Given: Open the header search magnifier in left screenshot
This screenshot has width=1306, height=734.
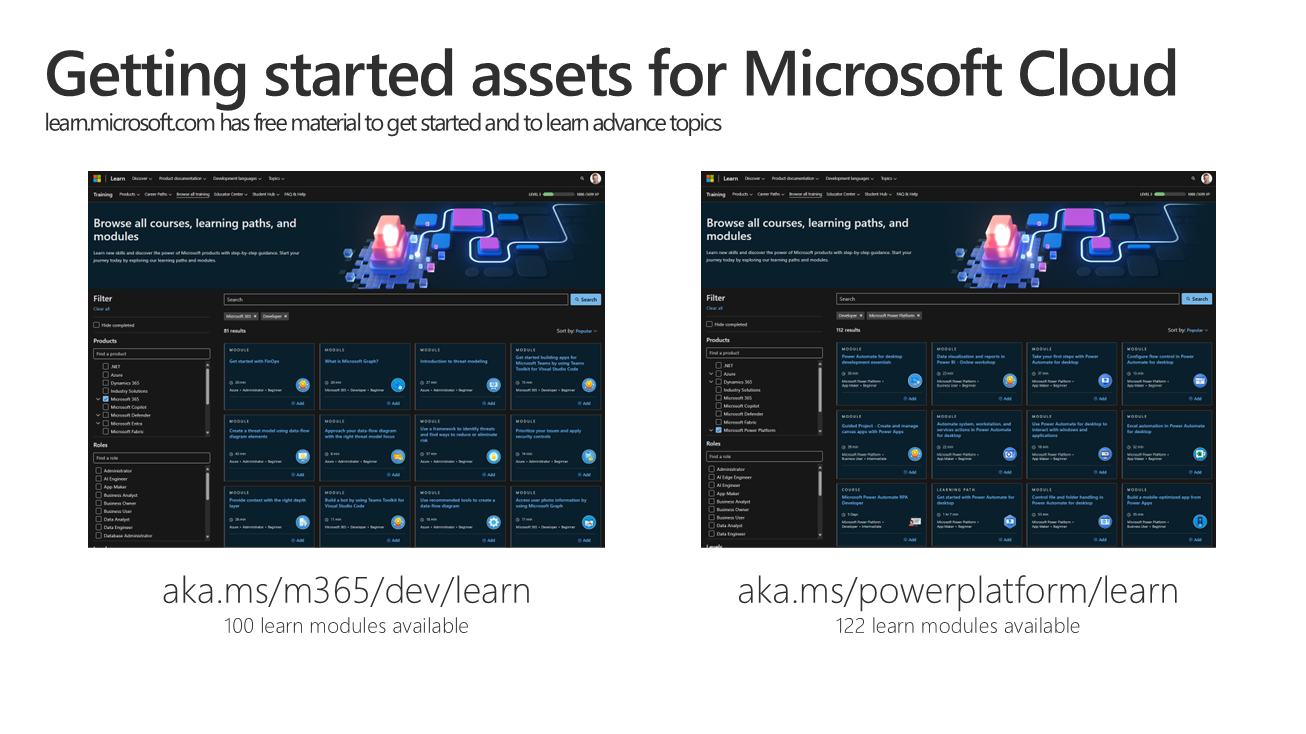Looking at the screenshot, I should point(582,179).
